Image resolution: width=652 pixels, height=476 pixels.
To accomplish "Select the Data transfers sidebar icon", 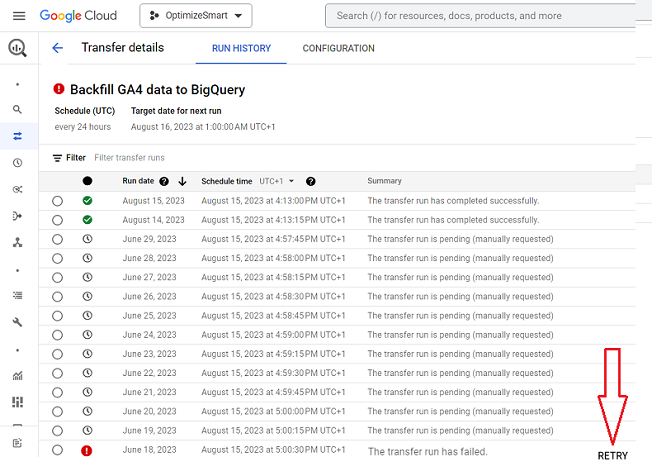I will (x=17, y=136).
